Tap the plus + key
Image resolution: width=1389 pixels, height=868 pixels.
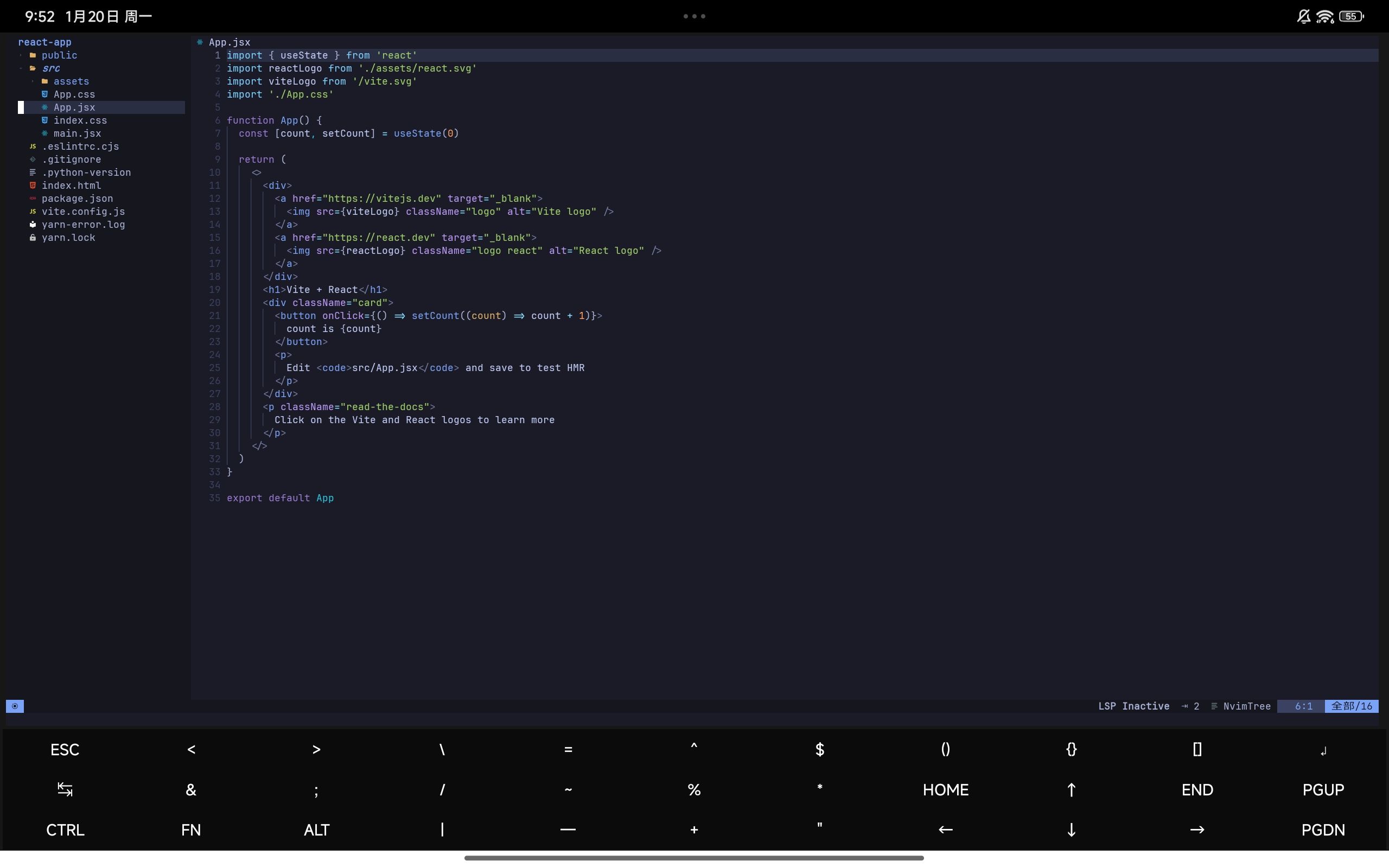coord(694,829)
